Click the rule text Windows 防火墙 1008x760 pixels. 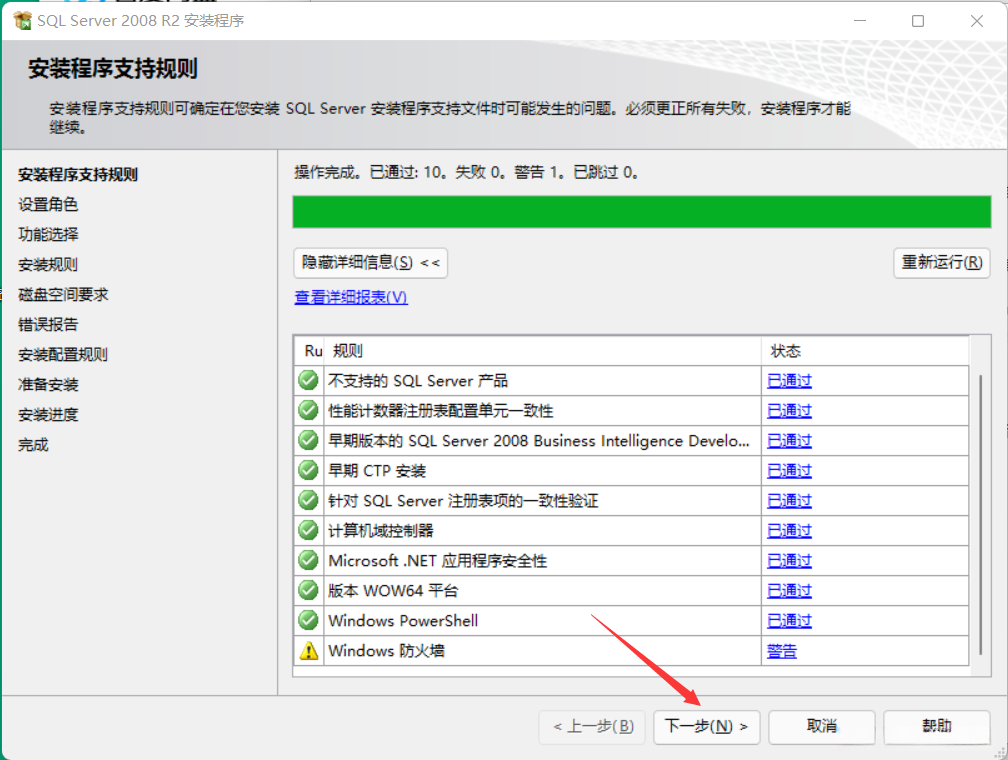point(386,651)
